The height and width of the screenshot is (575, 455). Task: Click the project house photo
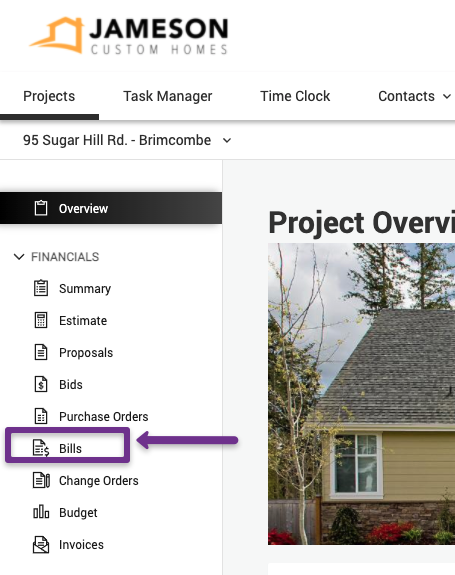(x=361, y=394)
